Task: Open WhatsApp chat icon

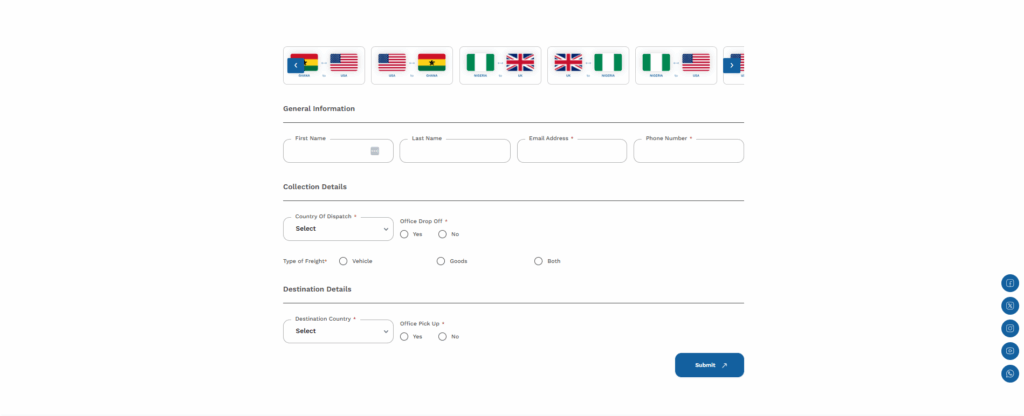Action: (1010, 374)
